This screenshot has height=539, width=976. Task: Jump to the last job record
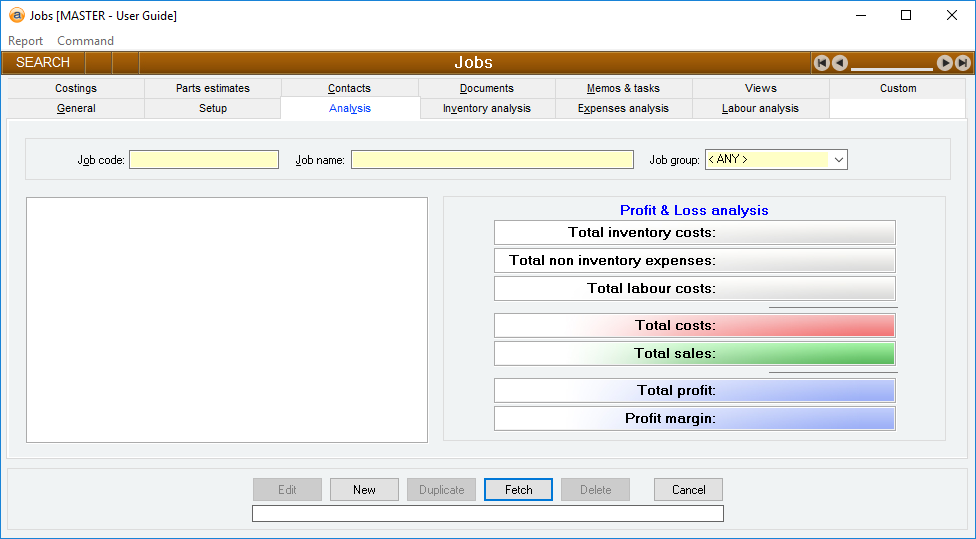coord(962,63)
